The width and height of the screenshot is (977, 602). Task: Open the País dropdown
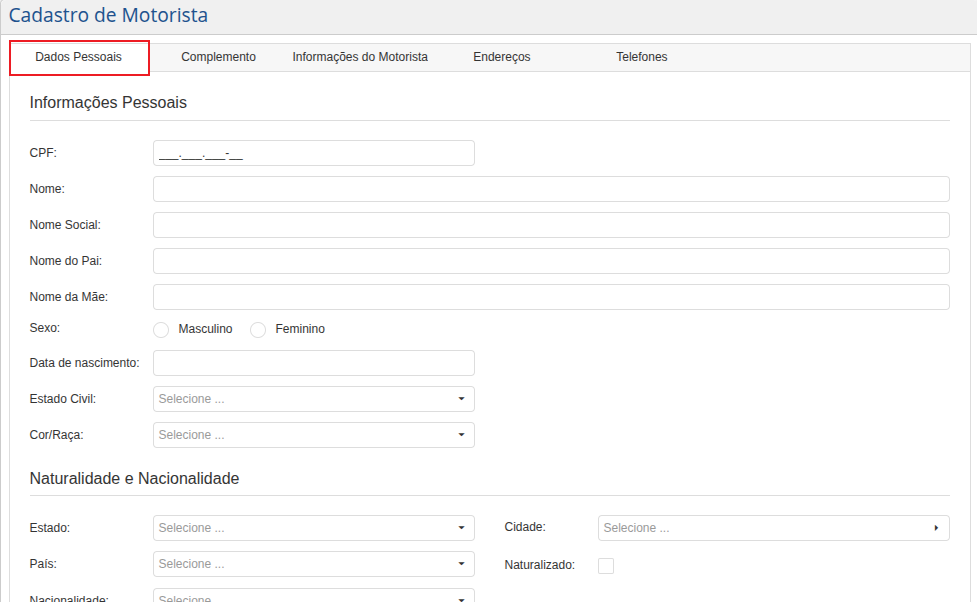(313, 564)
